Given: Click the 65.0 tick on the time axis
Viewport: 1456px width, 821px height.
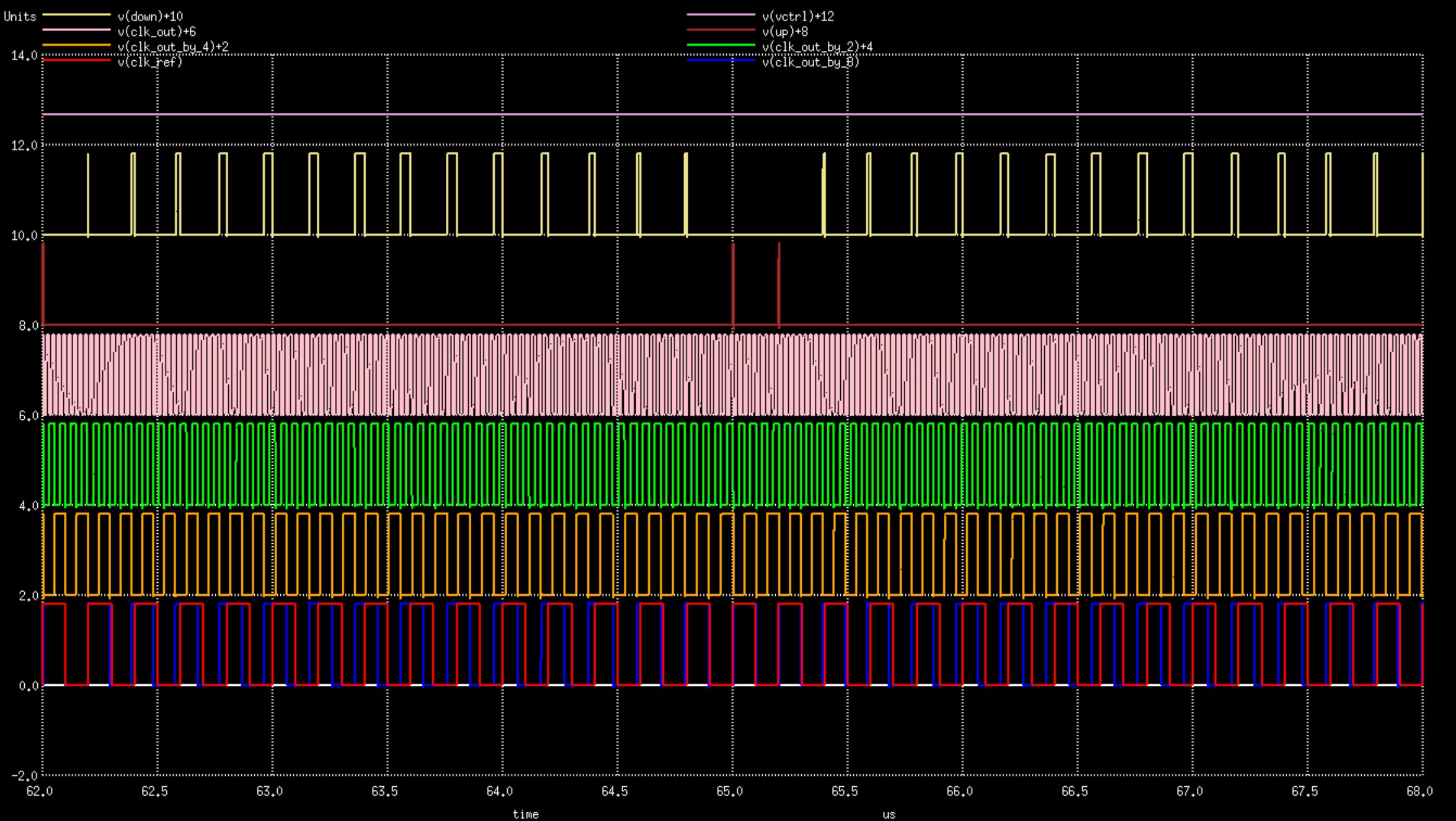Looking at the screenshot, I should coord(729,791).
